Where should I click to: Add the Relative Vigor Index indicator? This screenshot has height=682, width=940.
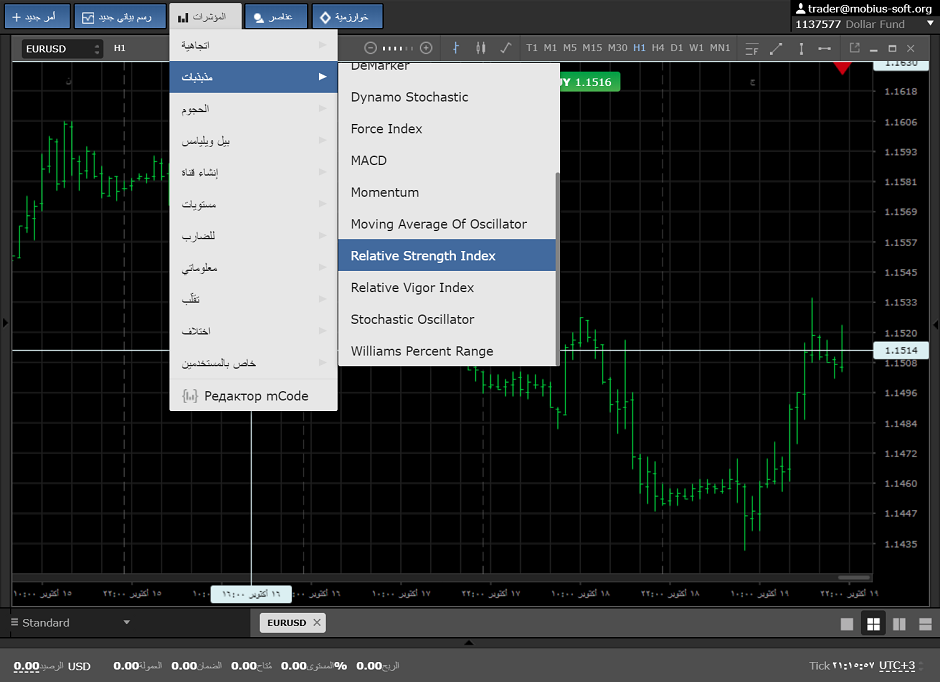[447, 287]
